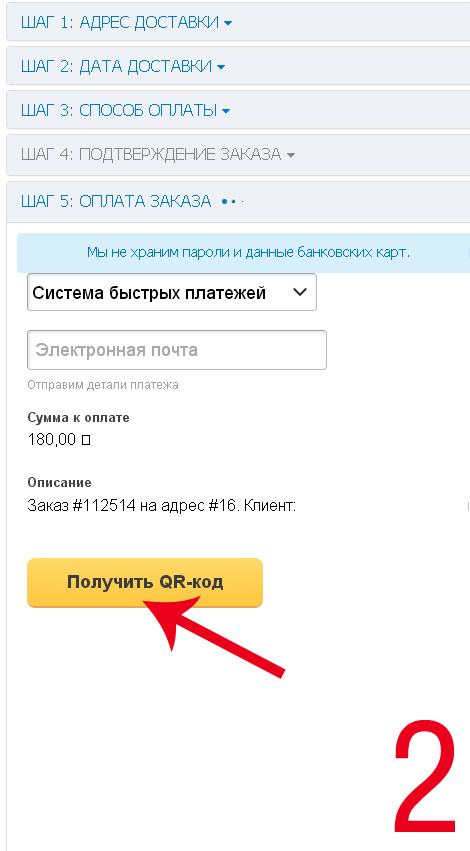470x851 pixels.
Task: Click caret arrow next to АДРЕС ДОСТАВКИ
Action: coord(228,23)
